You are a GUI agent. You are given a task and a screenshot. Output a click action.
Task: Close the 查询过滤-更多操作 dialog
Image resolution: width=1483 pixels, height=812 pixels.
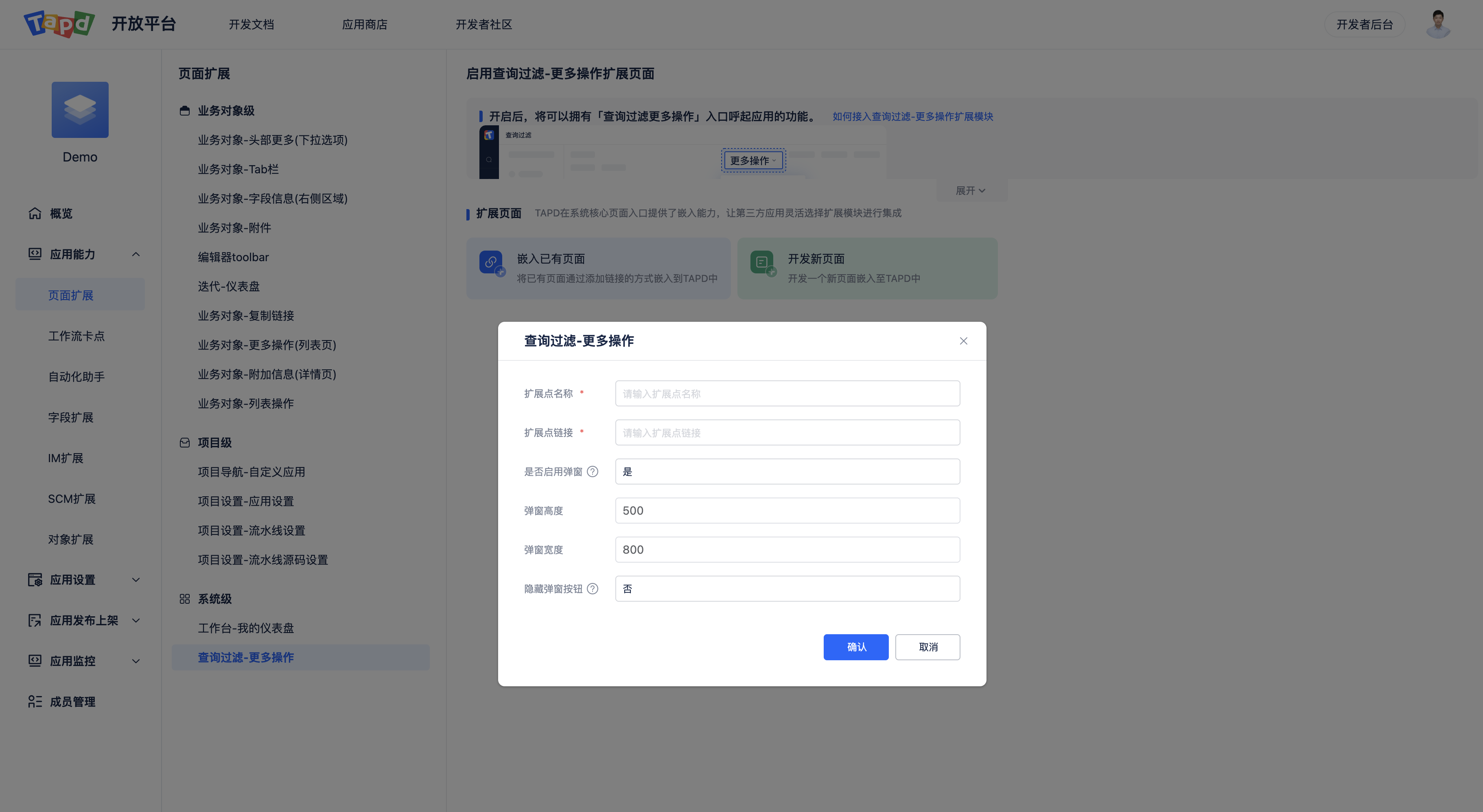pyautogui.click(x=963, y=341)
